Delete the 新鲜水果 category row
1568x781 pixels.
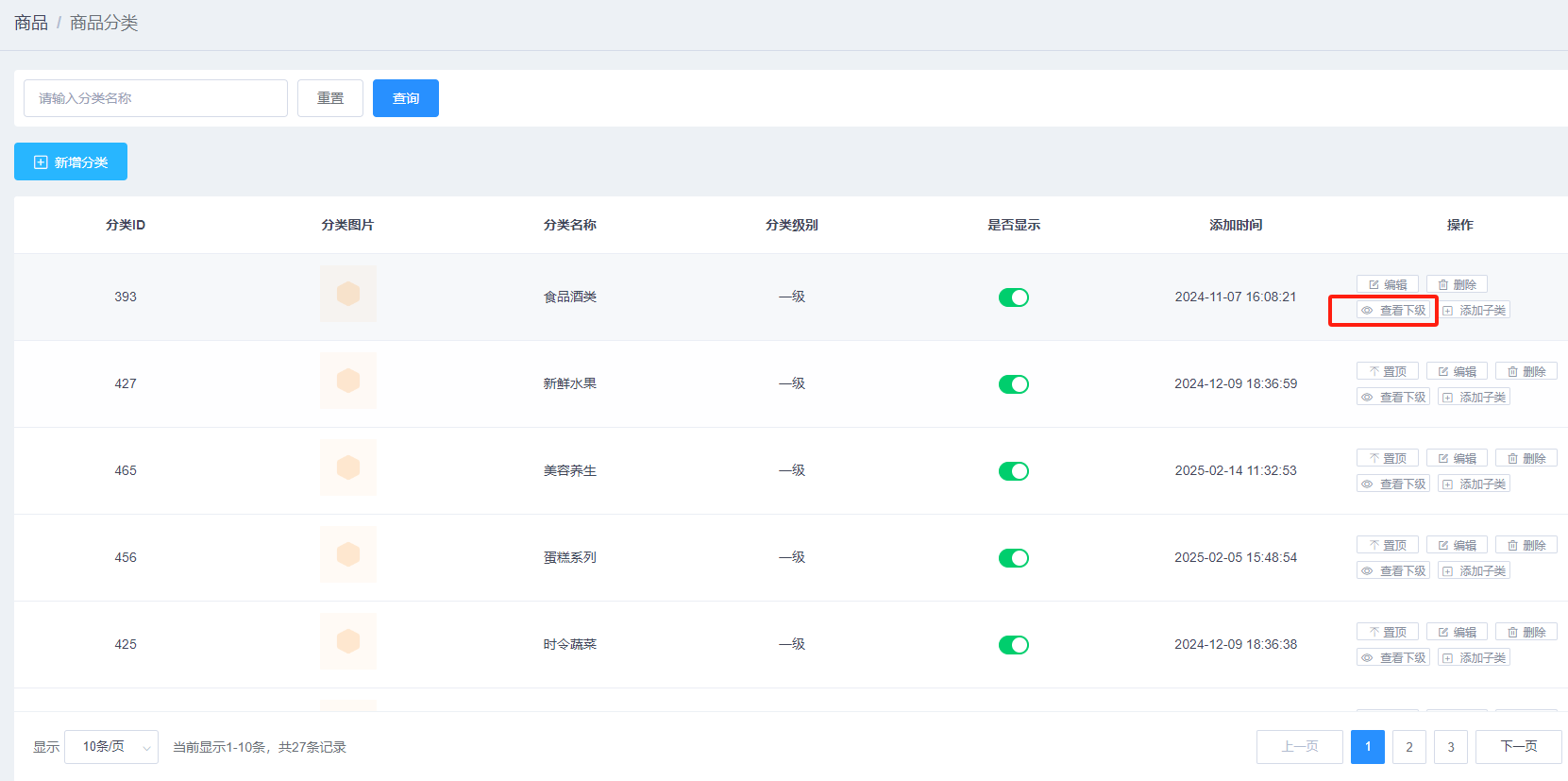1526,371
